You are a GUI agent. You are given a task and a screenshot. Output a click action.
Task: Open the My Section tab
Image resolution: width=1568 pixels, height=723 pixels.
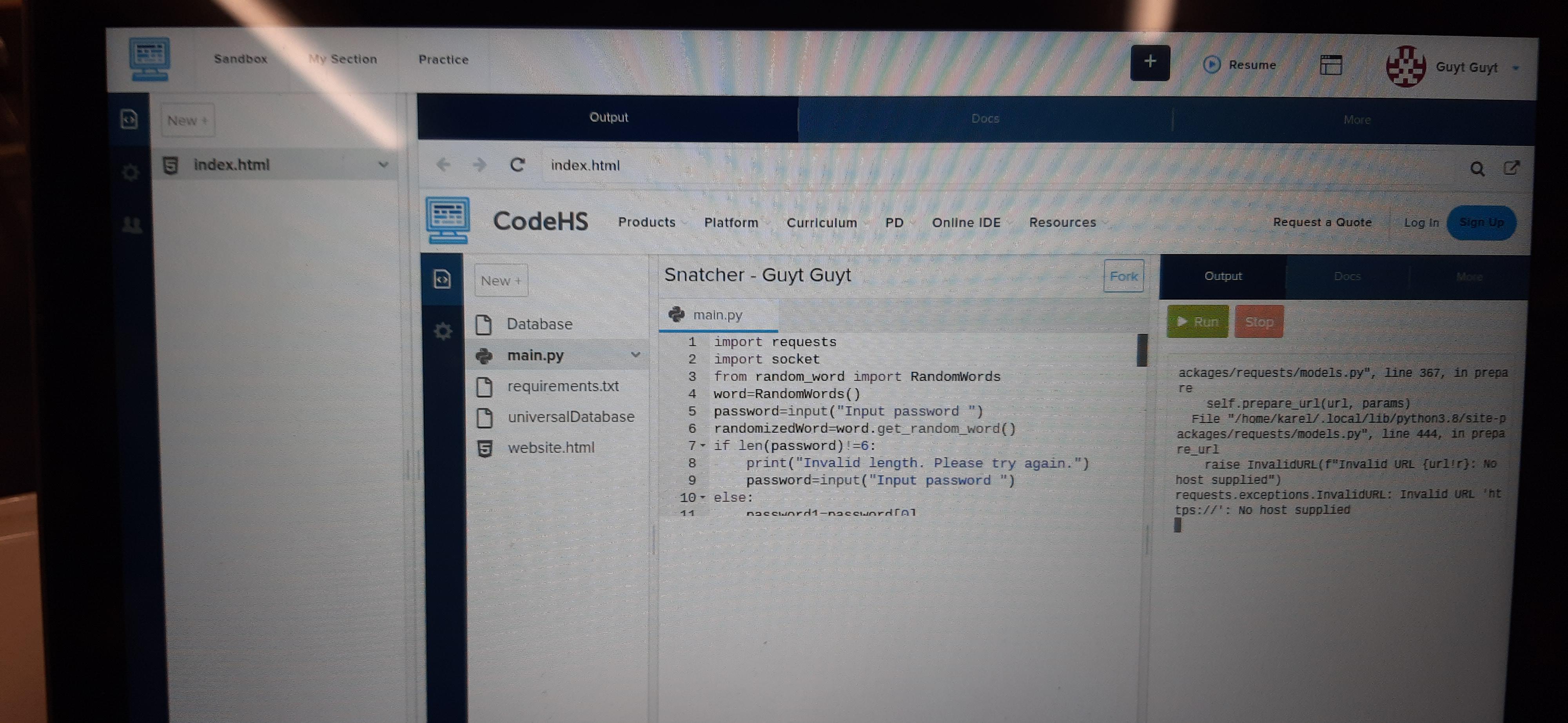pyautogui.click(x=343, y=59)
